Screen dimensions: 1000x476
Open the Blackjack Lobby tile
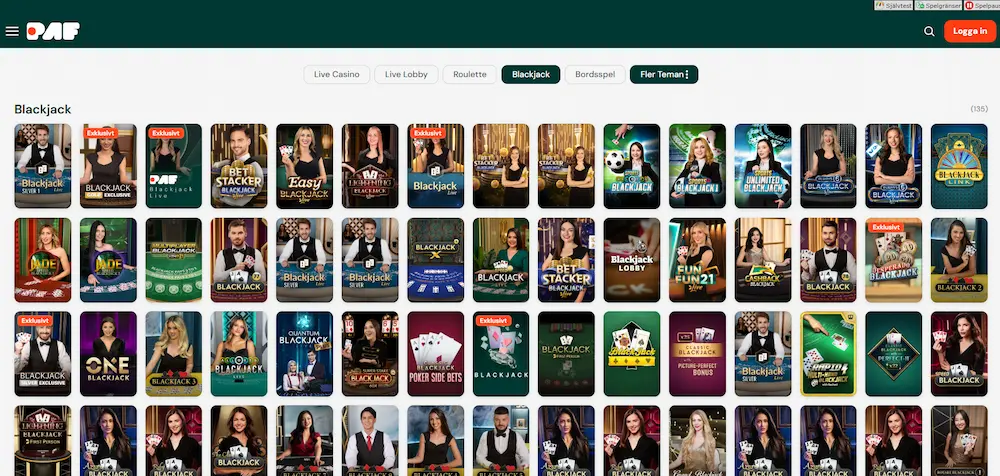[x=632, y=260]
